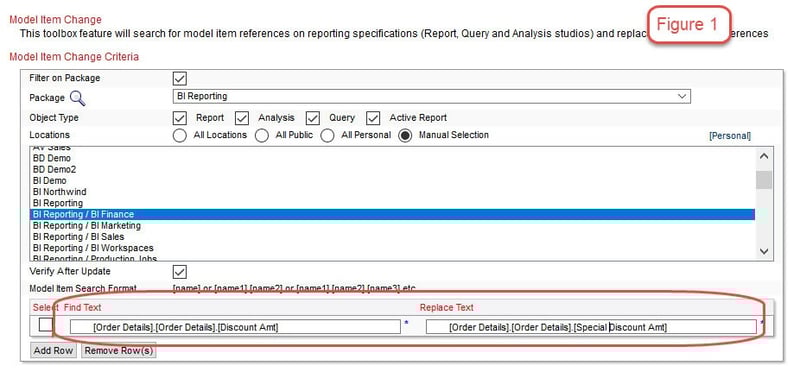
Task: Choose the All Locations radio button
Action: coord(180,136)
